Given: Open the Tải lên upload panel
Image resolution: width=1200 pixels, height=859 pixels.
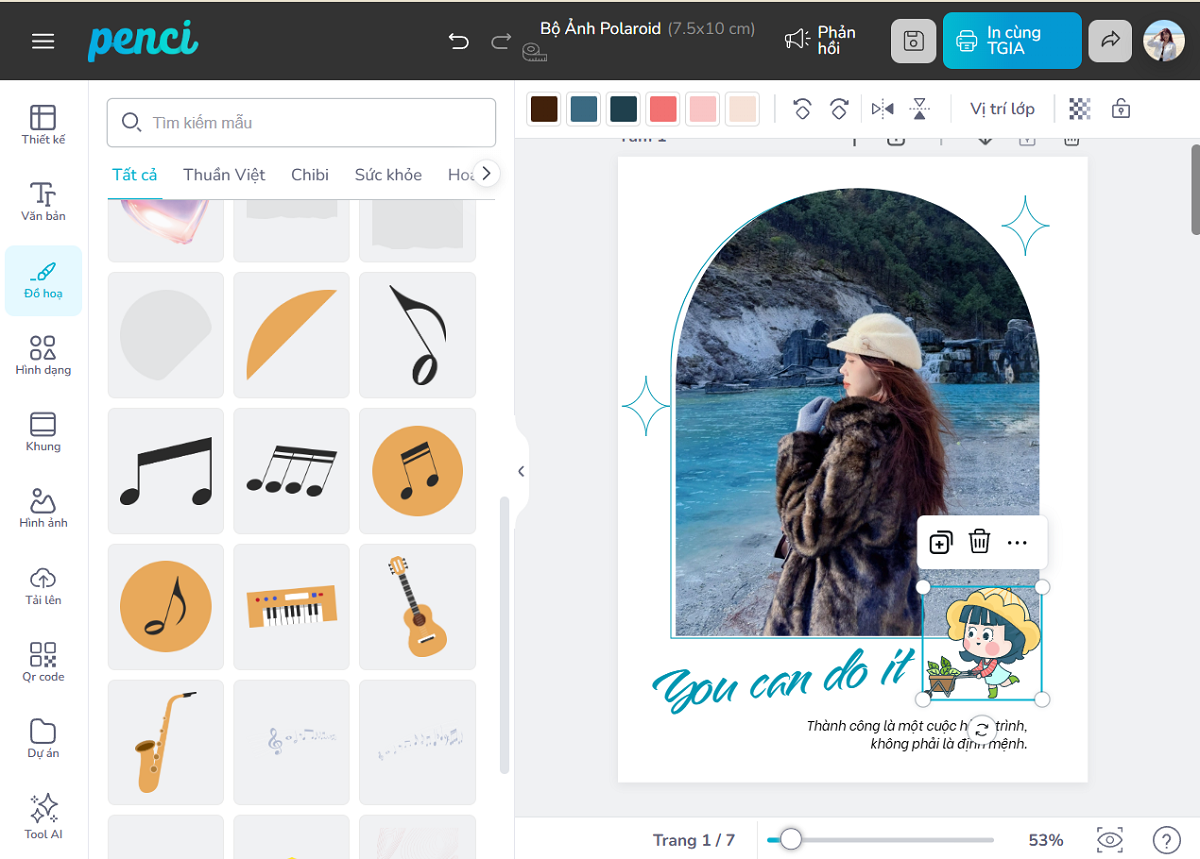Looking at the screenshot, I should click(x=43, y=586).
